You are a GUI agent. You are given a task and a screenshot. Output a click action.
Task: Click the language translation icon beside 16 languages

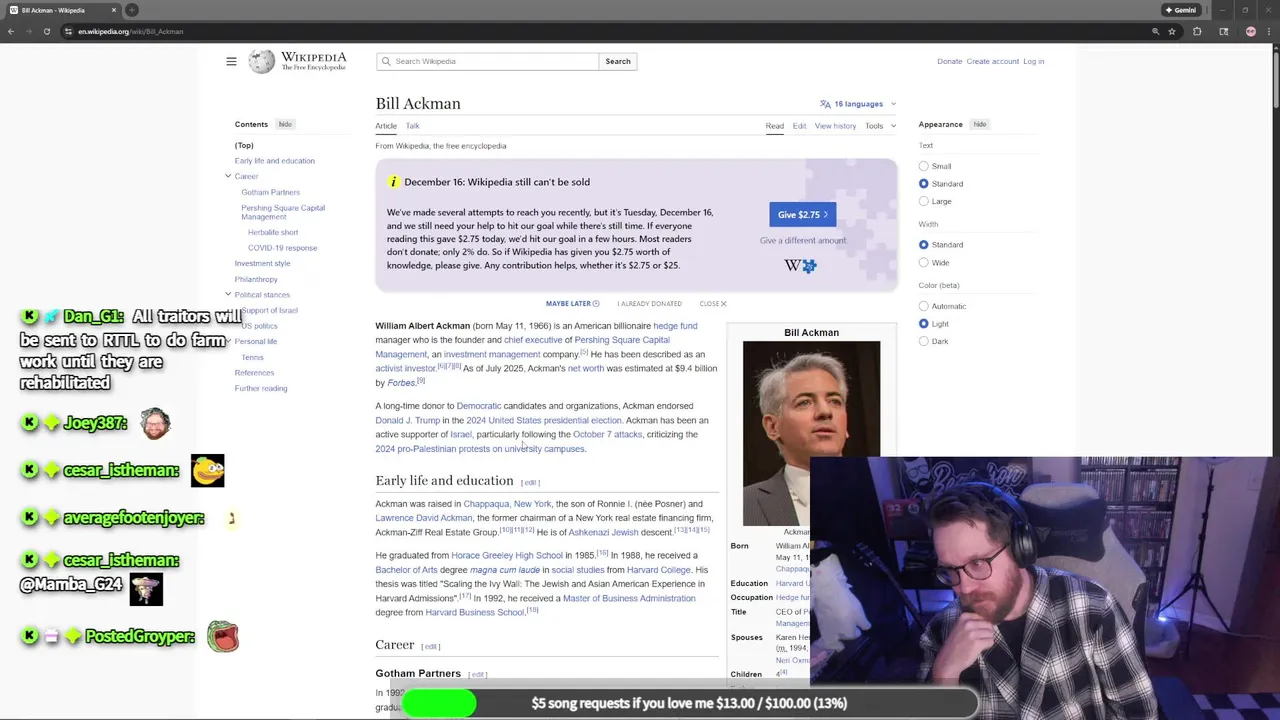pos(825,104)
